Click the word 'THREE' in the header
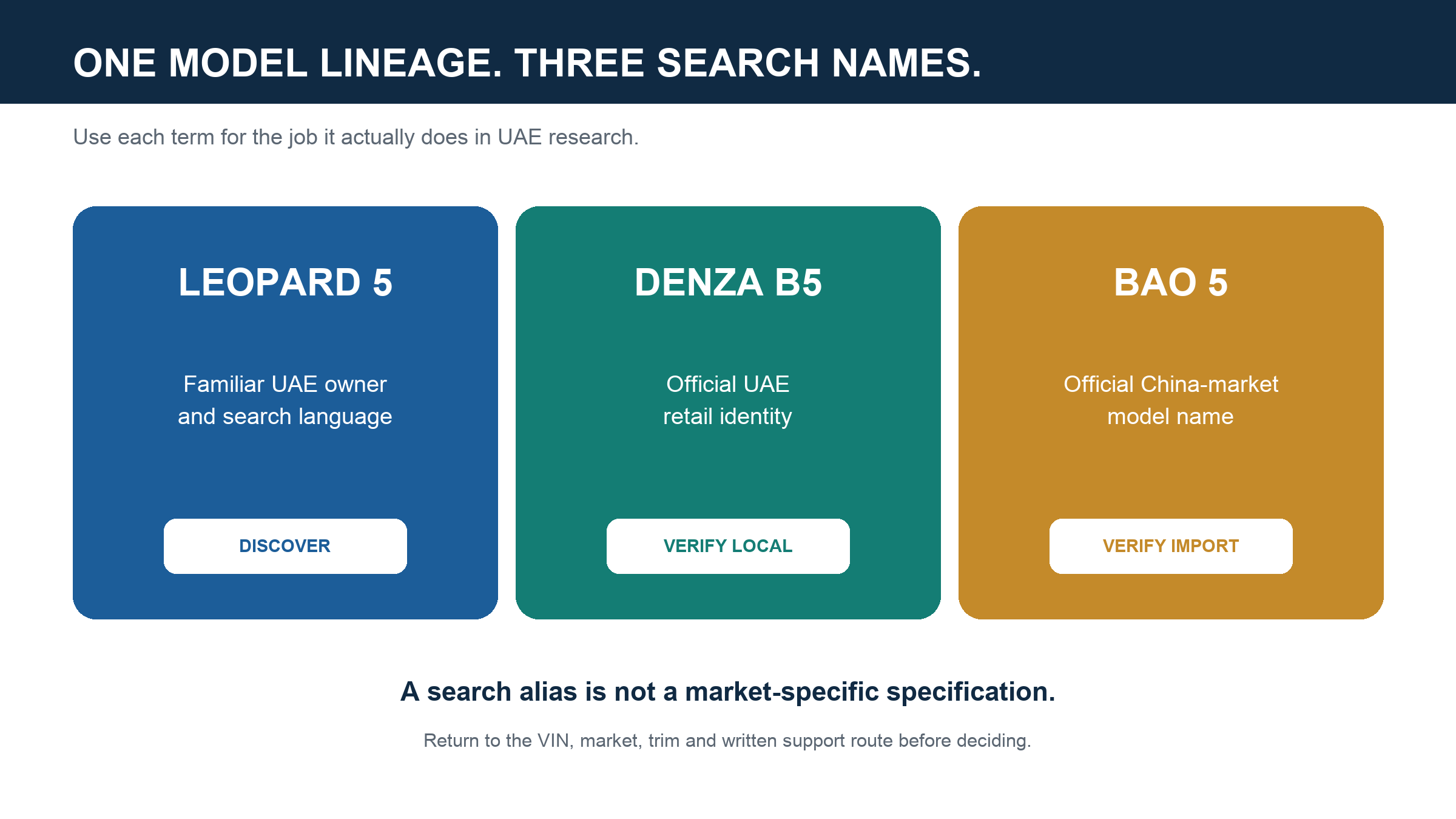Image resolution: width=1456 pixels, height=819 pixels. pyautogui.click(x=579, y=63)
